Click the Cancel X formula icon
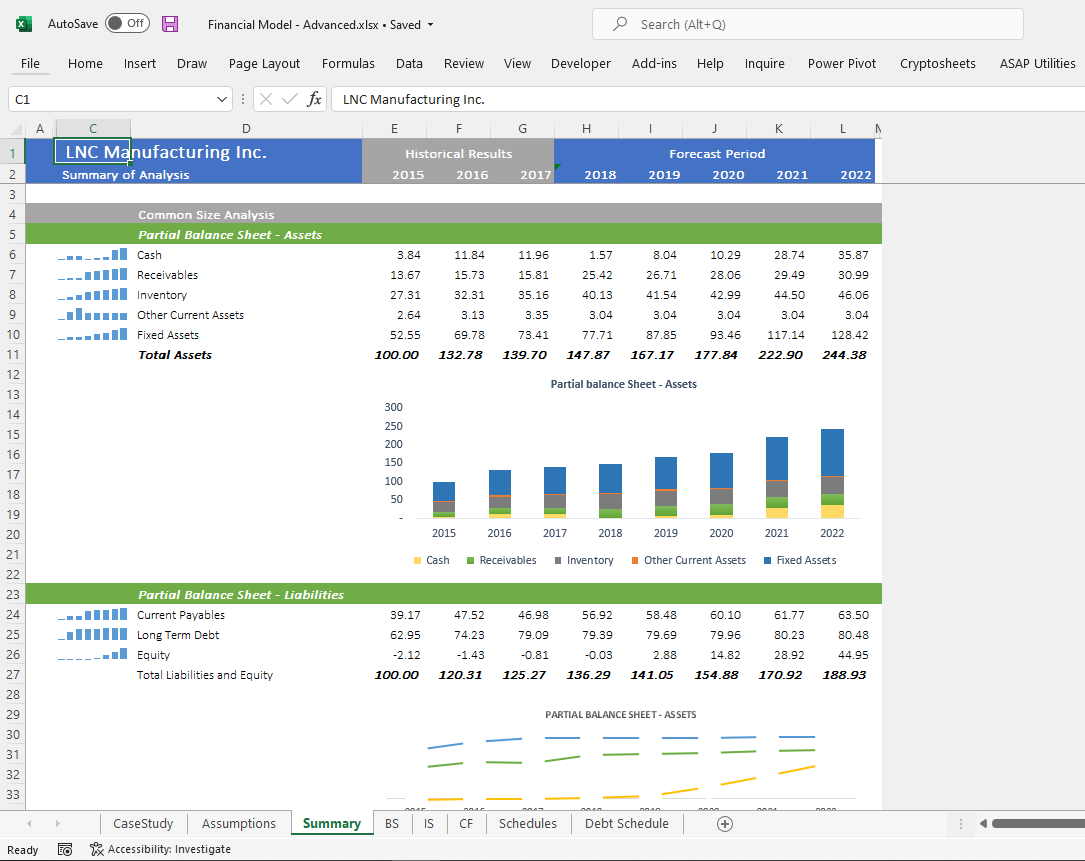Viewport: 1085px width, 861px height. point(266,99)
